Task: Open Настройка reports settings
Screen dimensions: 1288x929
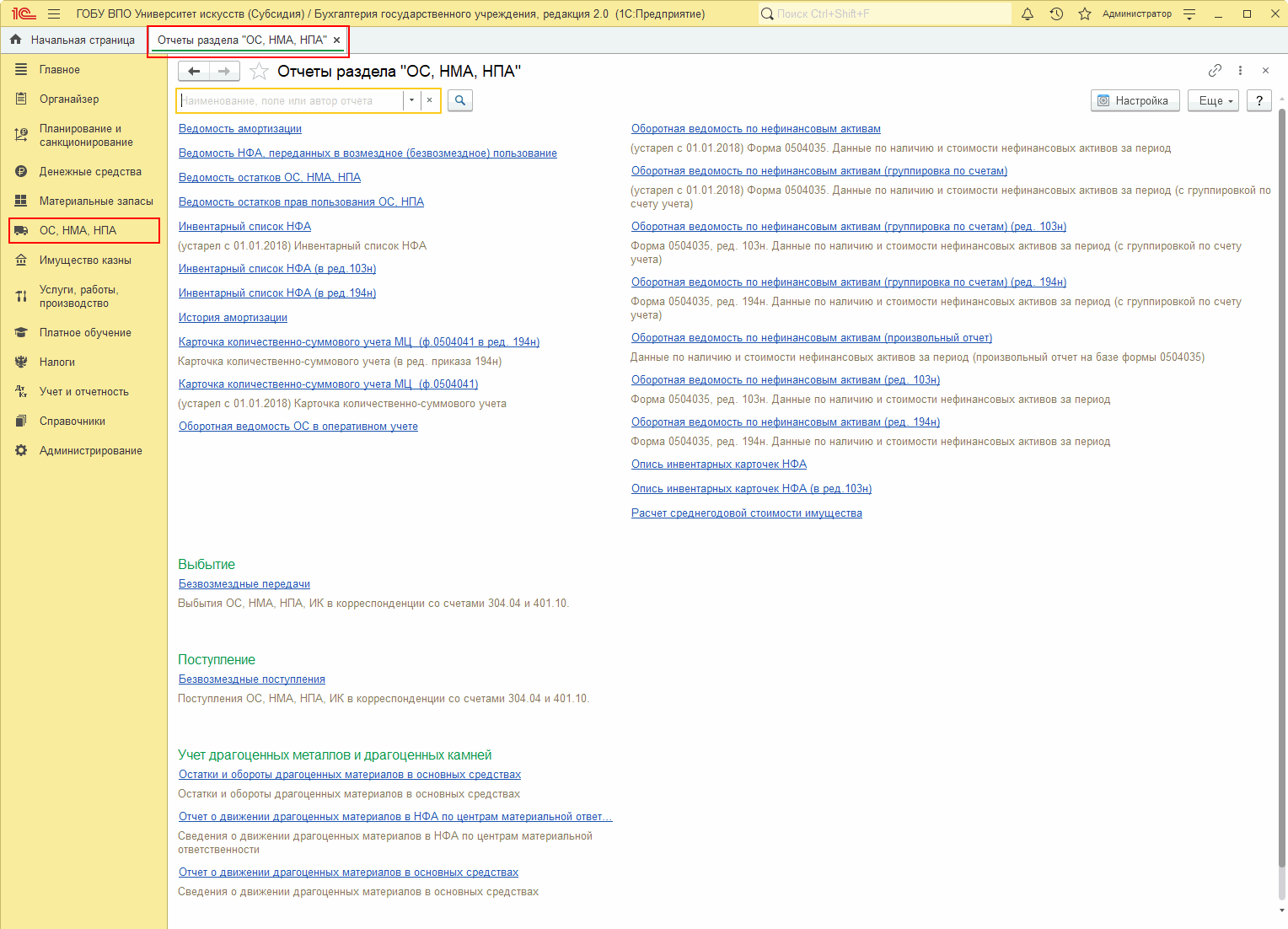Action: pyautogui.click(x=1135, y=100)
